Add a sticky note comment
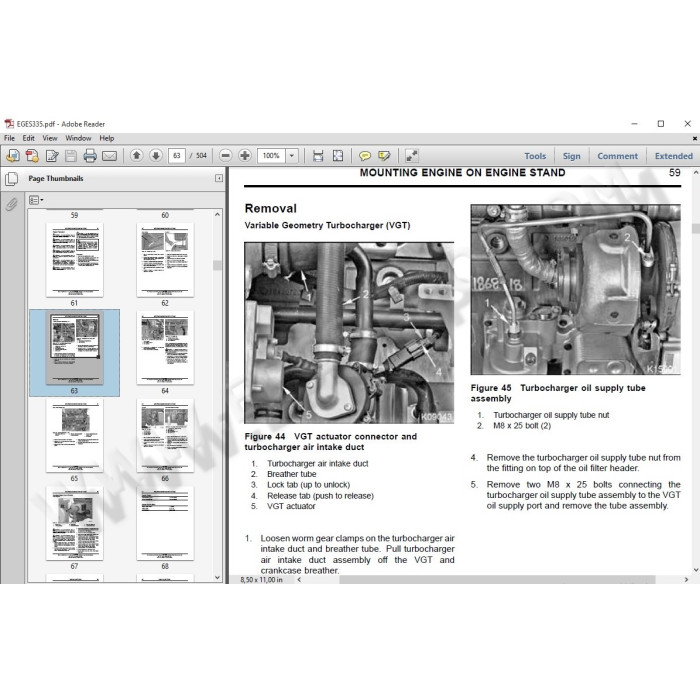 tap(365, 156)
